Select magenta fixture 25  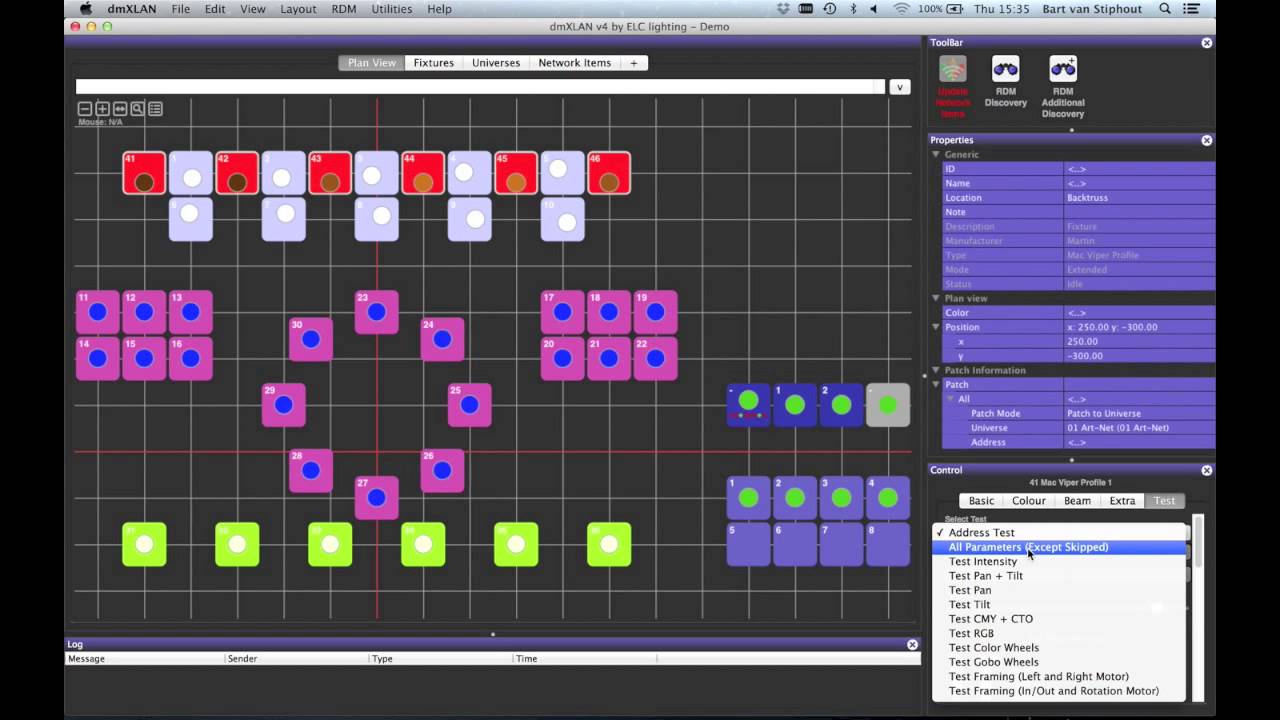(x=470, y=405)
